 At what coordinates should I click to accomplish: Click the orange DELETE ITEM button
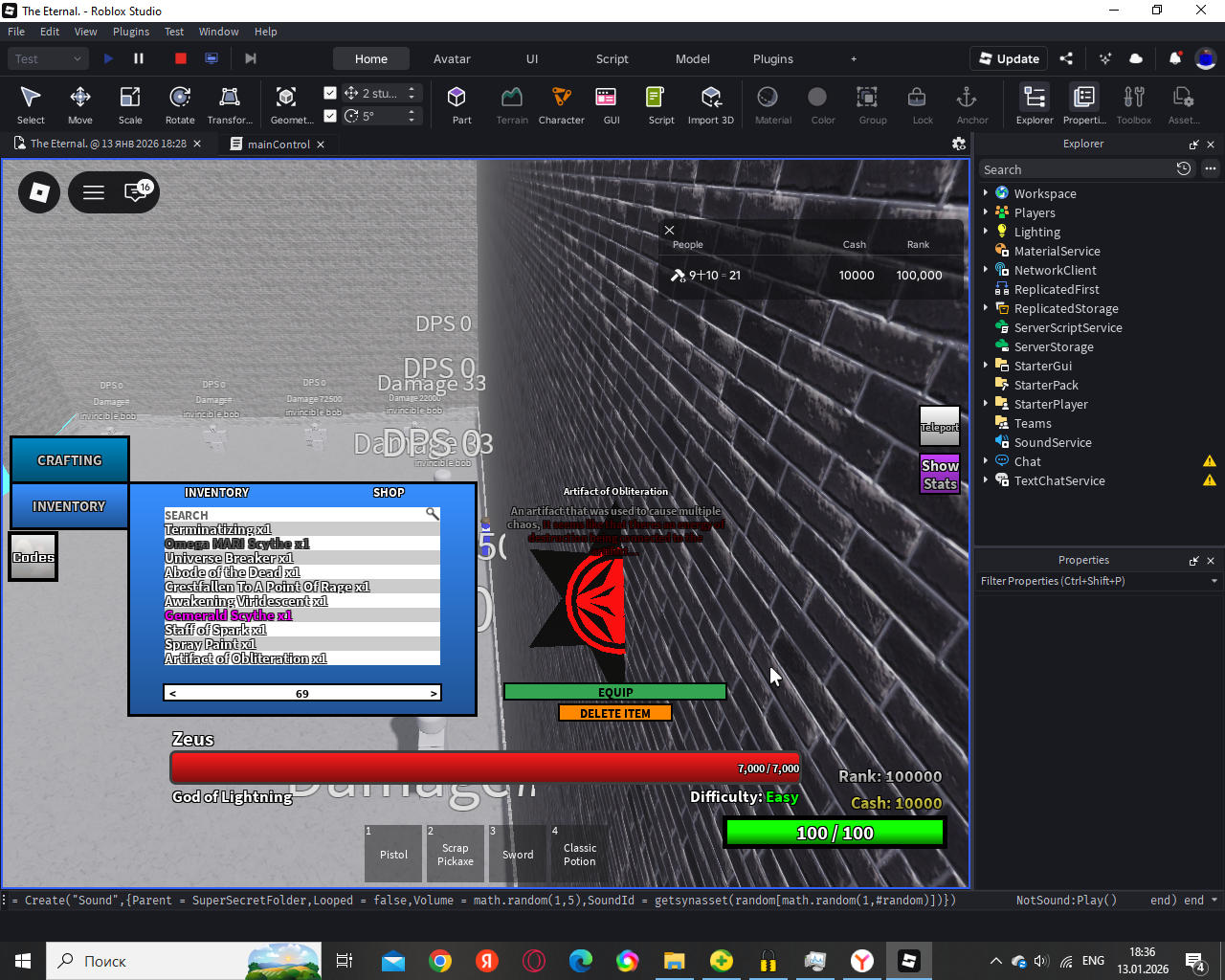[615, 713]
